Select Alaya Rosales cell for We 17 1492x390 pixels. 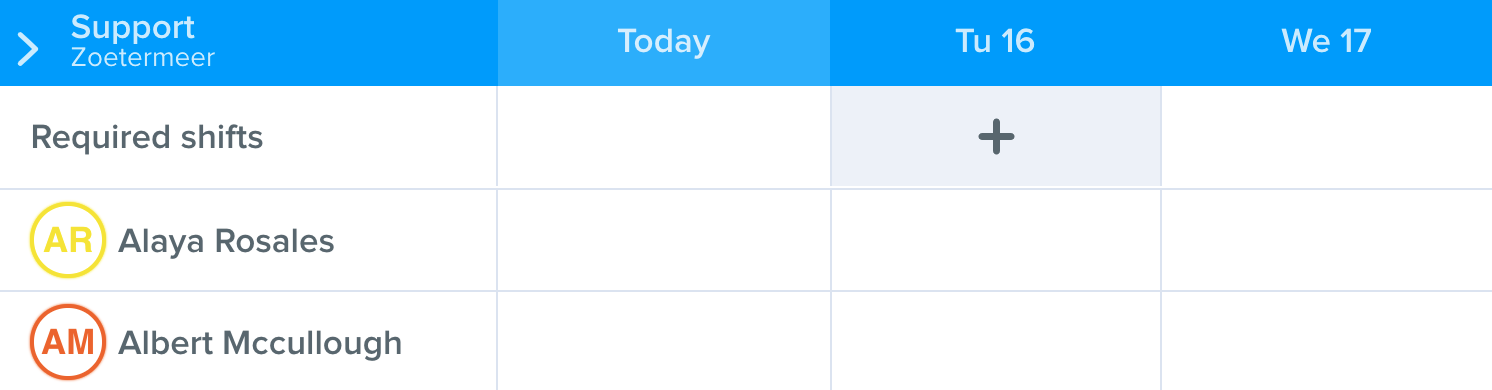1327,240
